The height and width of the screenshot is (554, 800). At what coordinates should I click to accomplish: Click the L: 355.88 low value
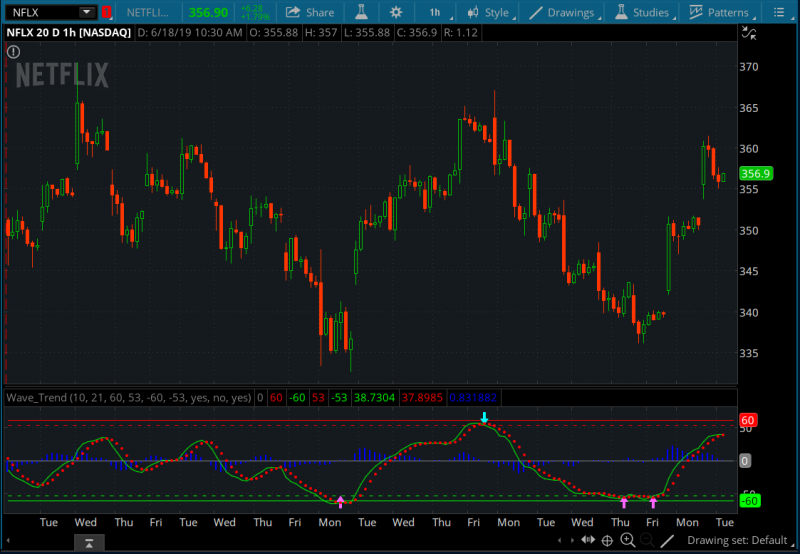pos(367,33)
